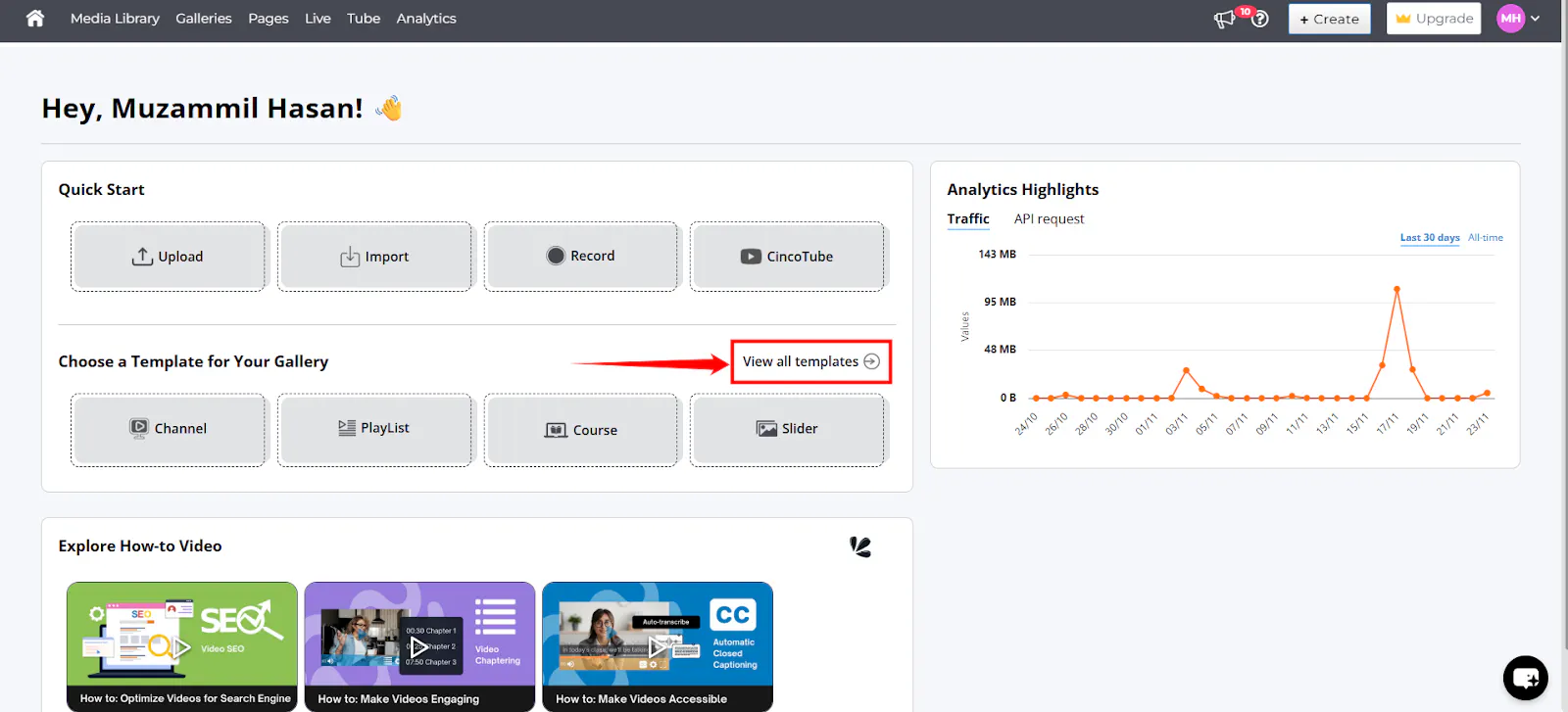Click the 143 MB axis label
Screen dimensions: 1568x712
click(x=997, y=255)
